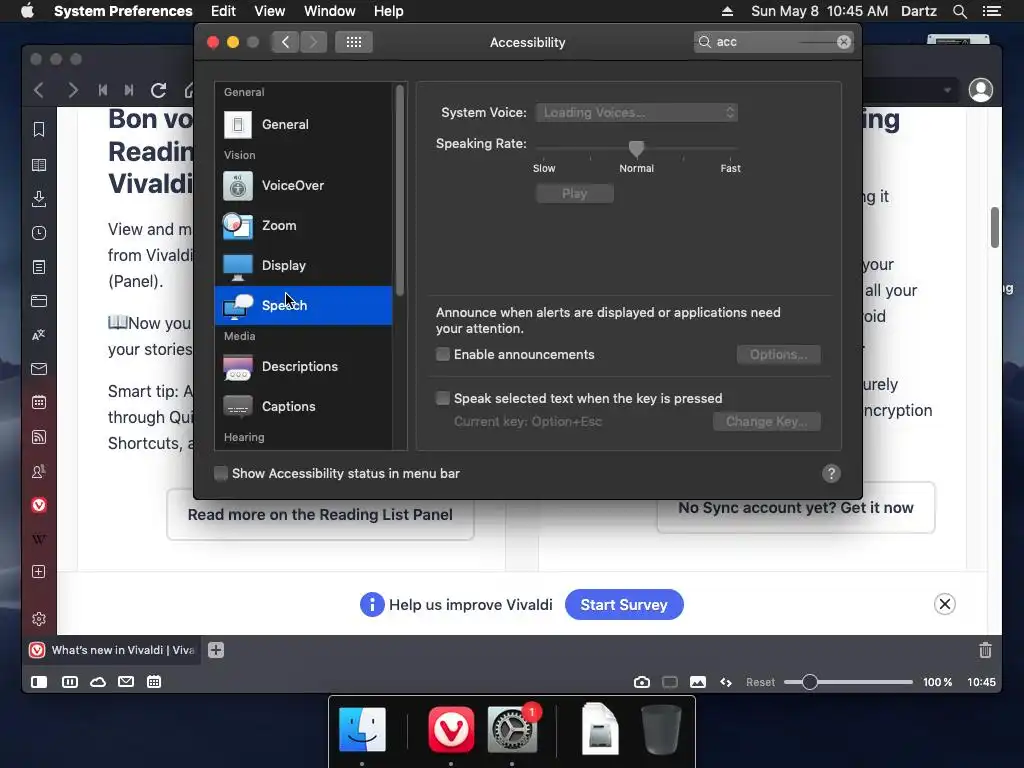Viewport: 1024px width, 768px height.
Task: Select VoiceOver in Accessibility sidebar
Action: coord(304,185)
